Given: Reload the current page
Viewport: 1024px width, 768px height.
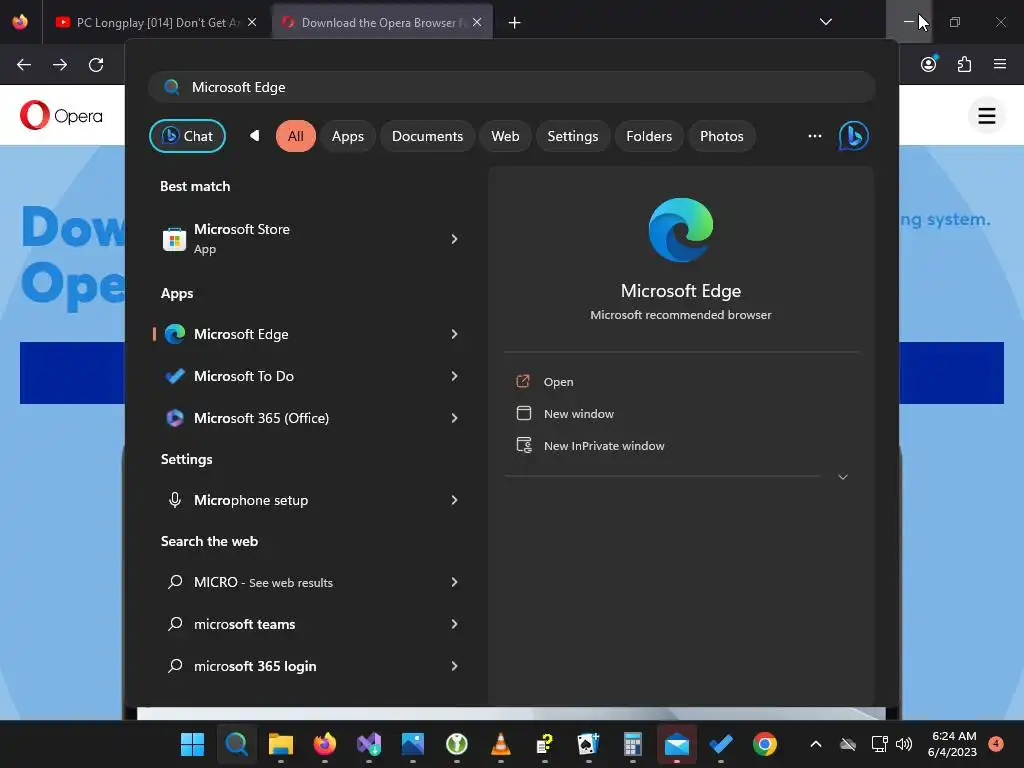Looking at the screenshot, I should [96, 65].
